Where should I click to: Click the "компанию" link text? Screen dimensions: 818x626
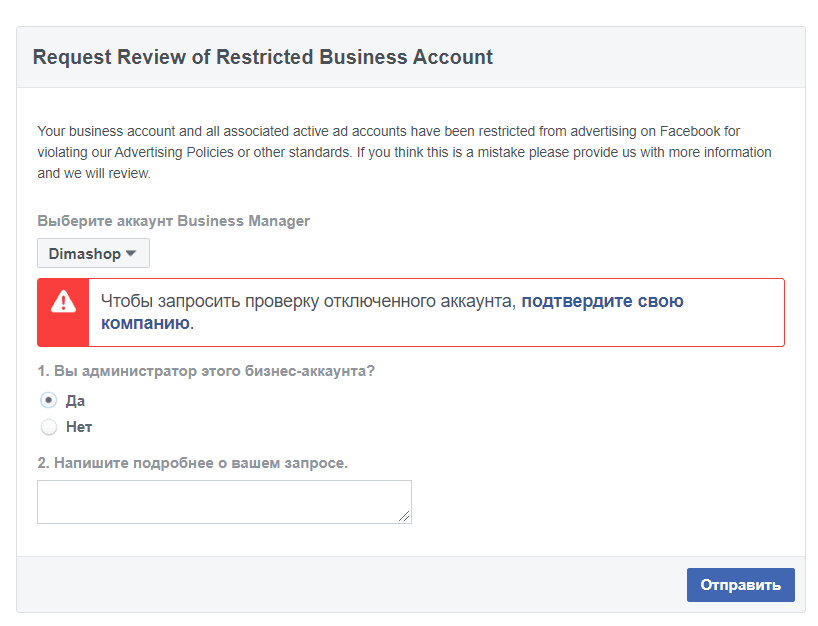pyautogui.click(x=146, y=323)
